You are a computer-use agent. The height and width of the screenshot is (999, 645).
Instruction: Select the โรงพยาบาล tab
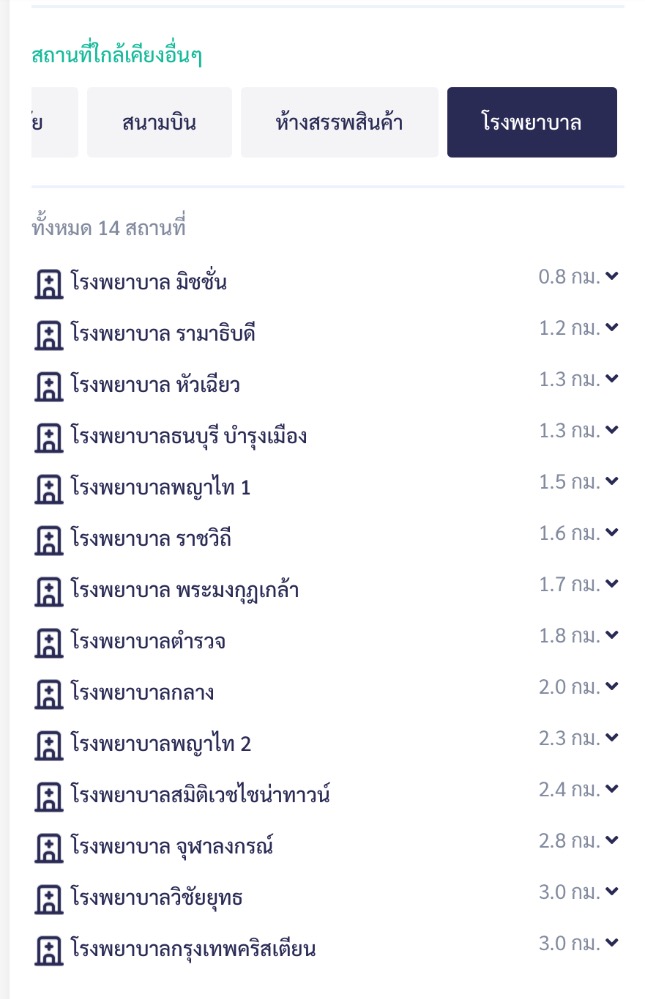tap(531, 123)
